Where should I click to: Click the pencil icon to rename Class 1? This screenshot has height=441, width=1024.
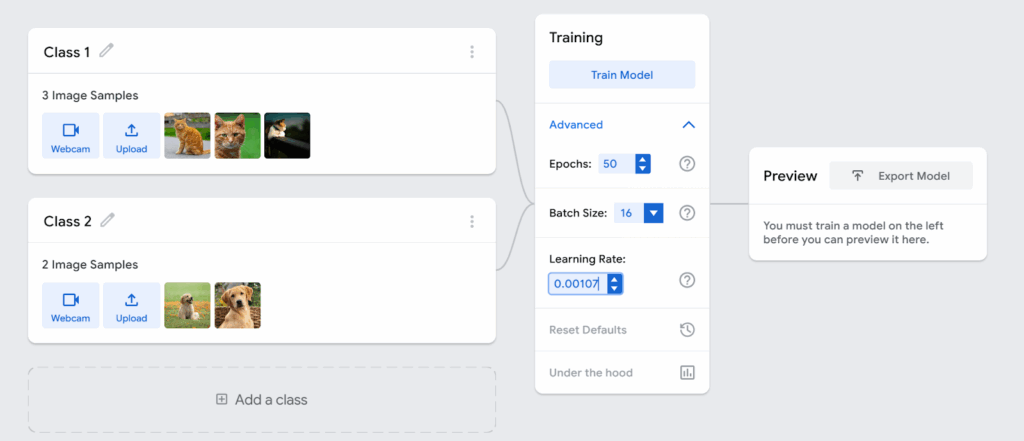click(x=107, y=51)
